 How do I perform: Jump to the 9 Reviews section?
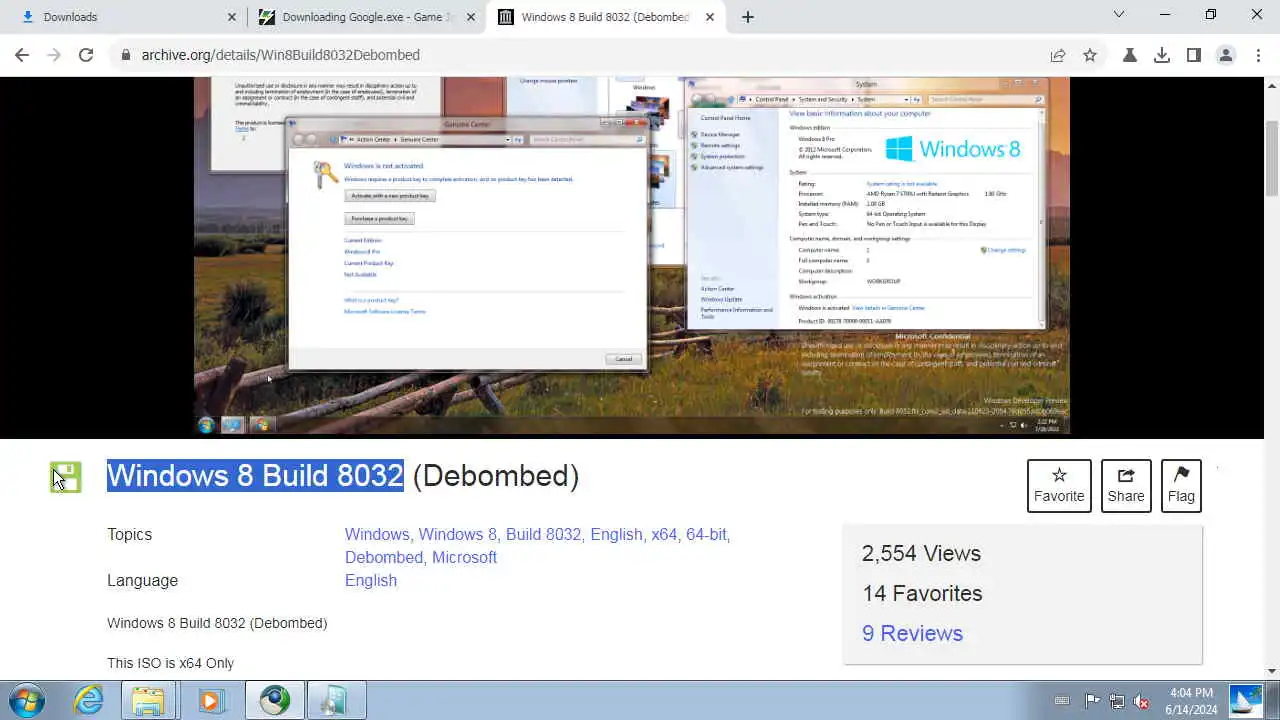click(912, 633)
